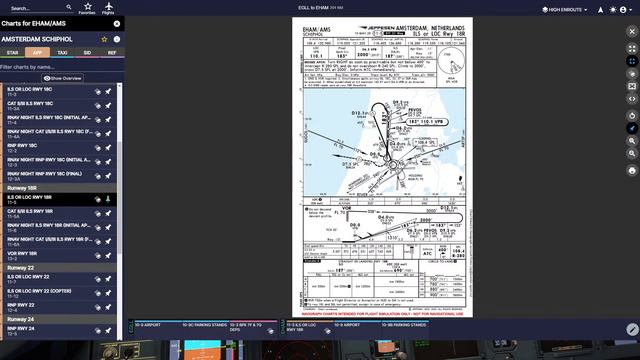Overlay CAT II/III ILS RWY 18C on map
Viewport: 640px width, 360px height.
(x=98, y=106)
